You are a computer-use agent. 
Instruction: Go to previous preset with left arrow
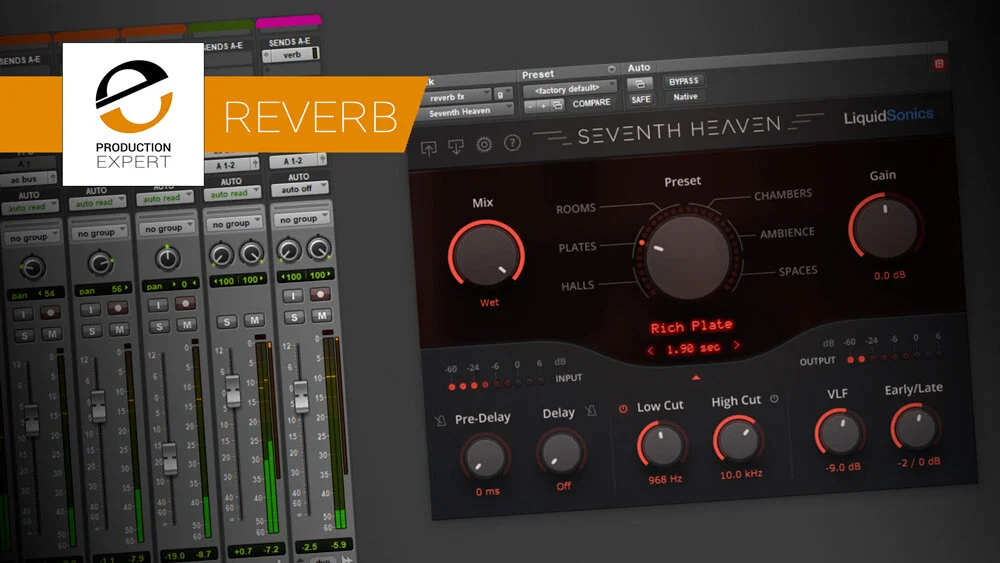[651, 350]
